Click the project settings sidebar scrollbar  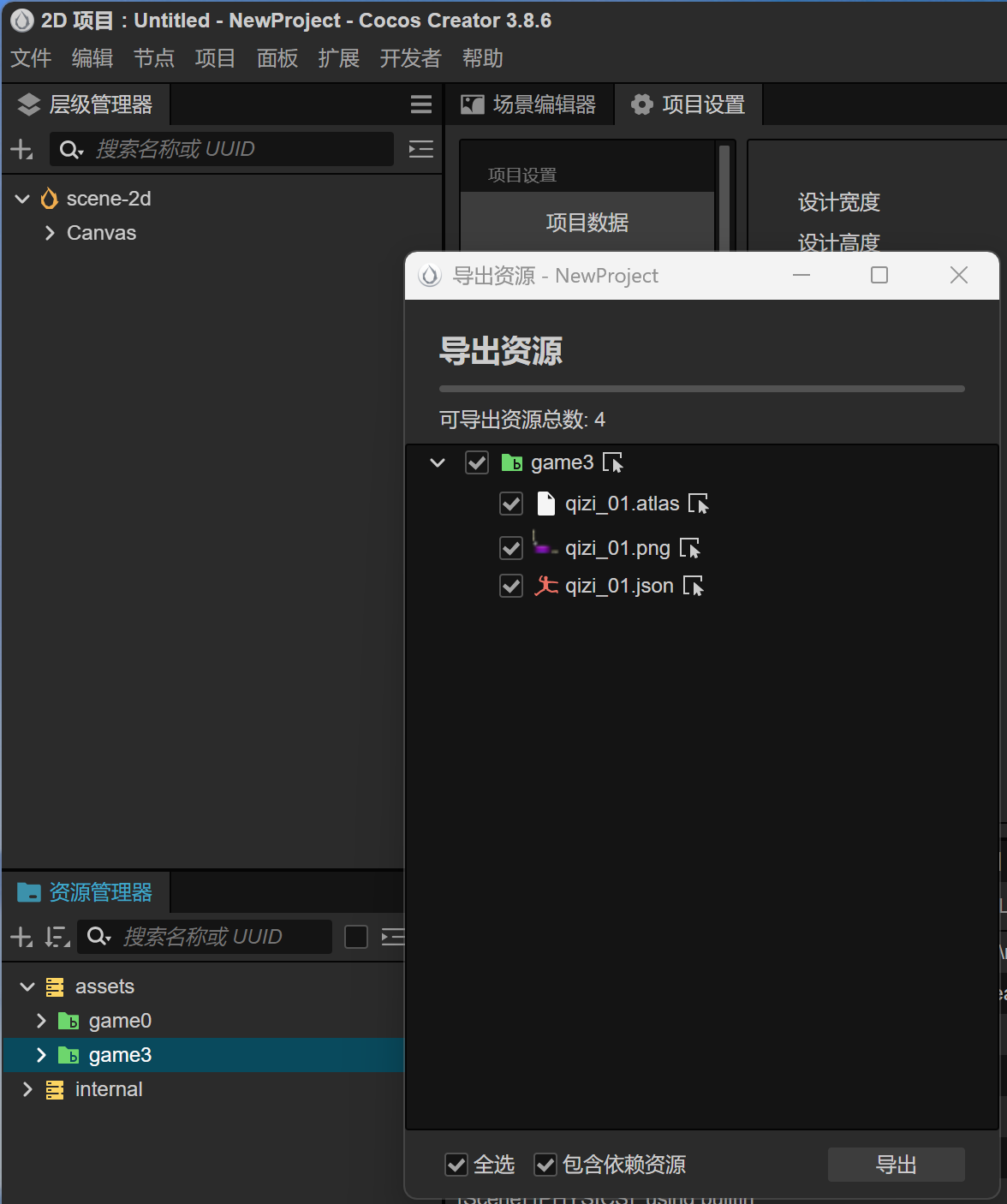724,197
